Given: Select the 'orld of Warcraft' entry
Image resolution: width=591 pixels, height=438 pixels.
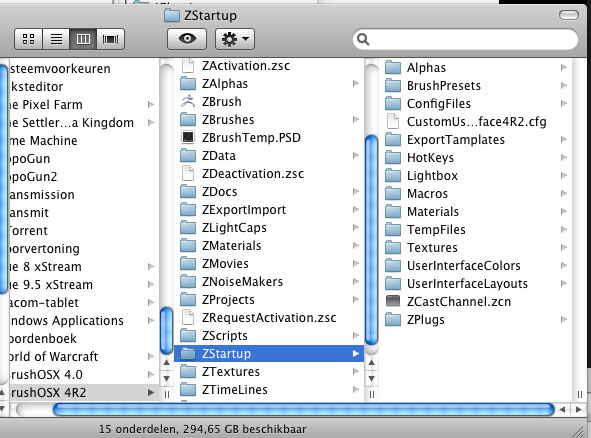Looking at the screenshot, I should (83, 356).
